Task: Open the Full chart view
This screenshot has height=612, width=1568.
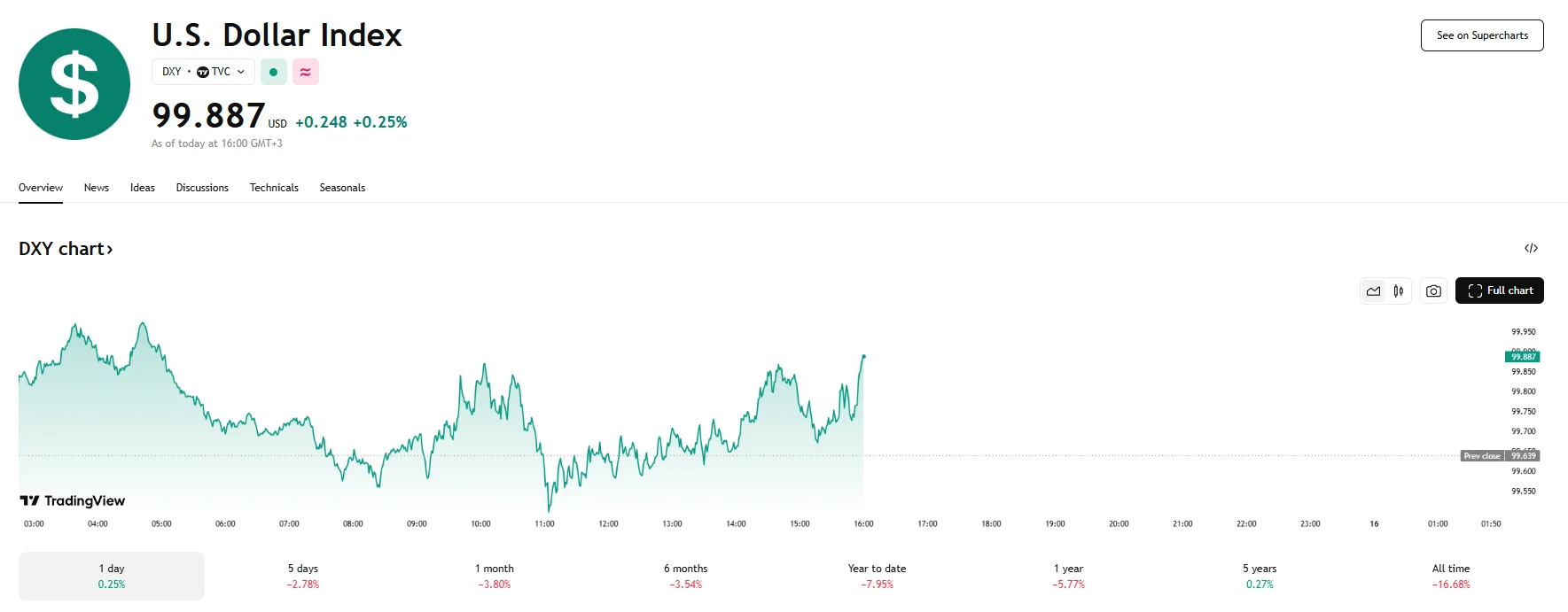Action: click(x=1500, y=291)
